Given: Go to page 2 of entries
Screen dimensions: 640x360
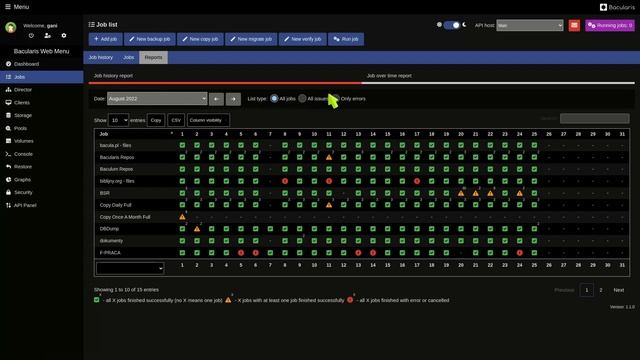Looking at the screenshot, I should click(x=600, y=290).
